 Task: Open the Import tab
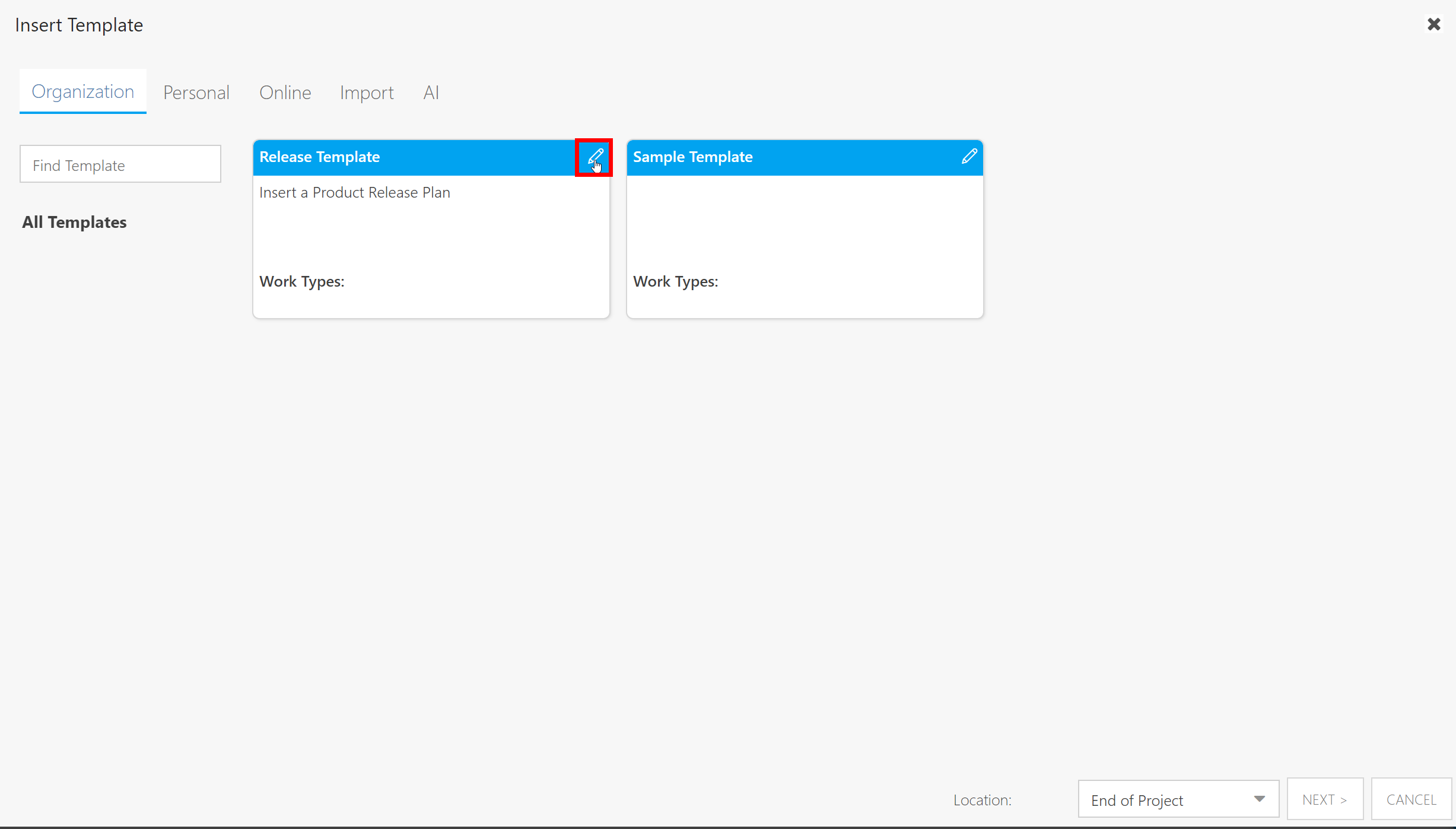[x=367, y=93]
